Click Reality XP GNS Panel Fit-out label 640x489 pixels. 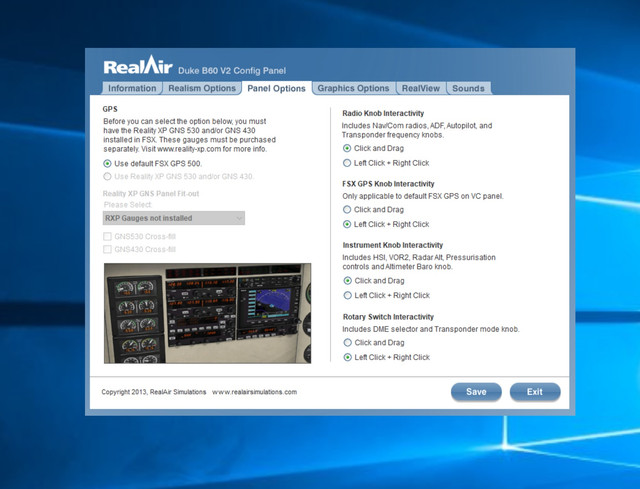pos(151,193)
